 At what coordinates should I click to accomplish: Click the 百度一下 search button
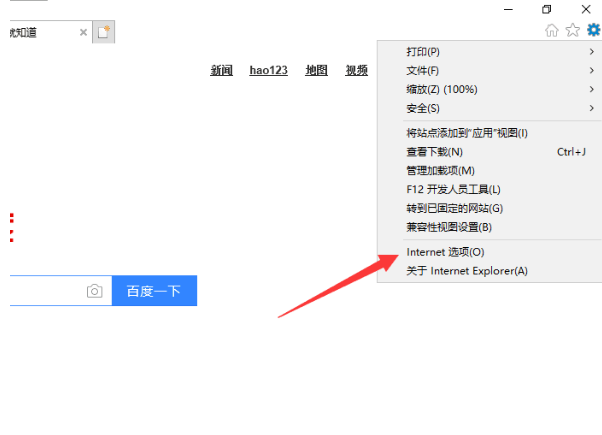pos(154,291)
